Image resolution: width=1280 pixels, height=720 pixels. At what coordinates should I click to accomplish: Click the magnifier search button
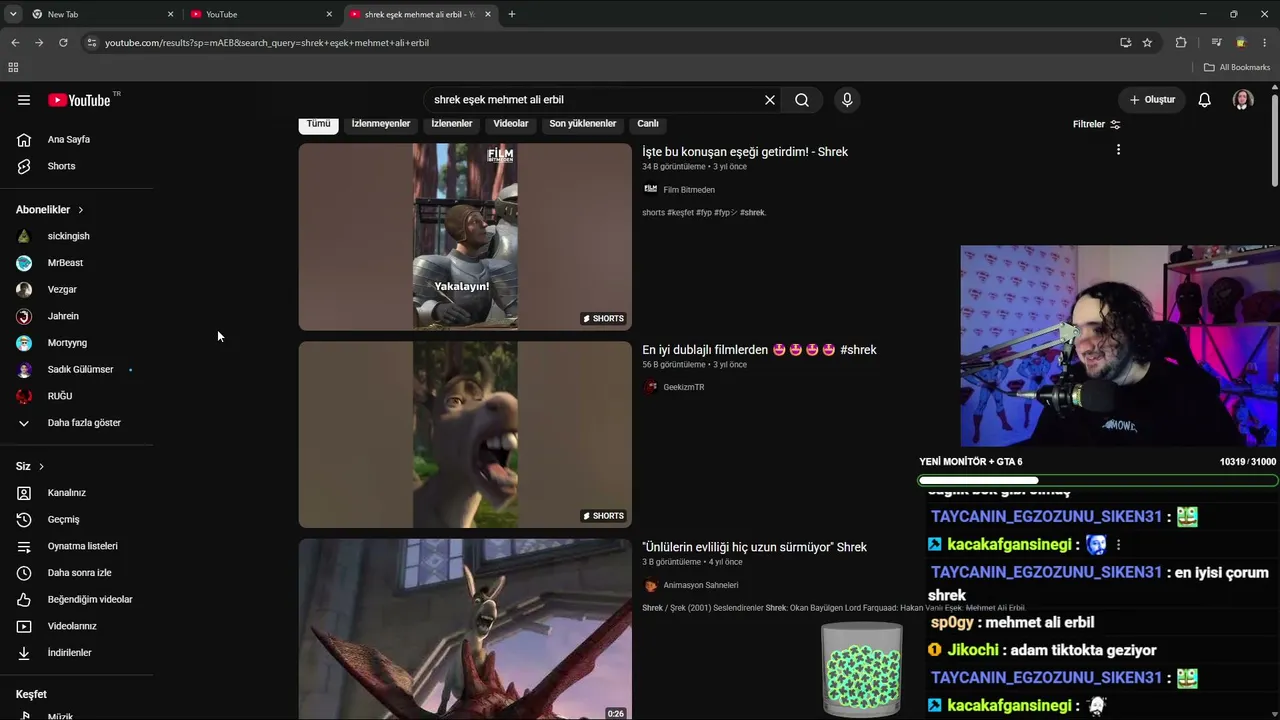[802, 100]
